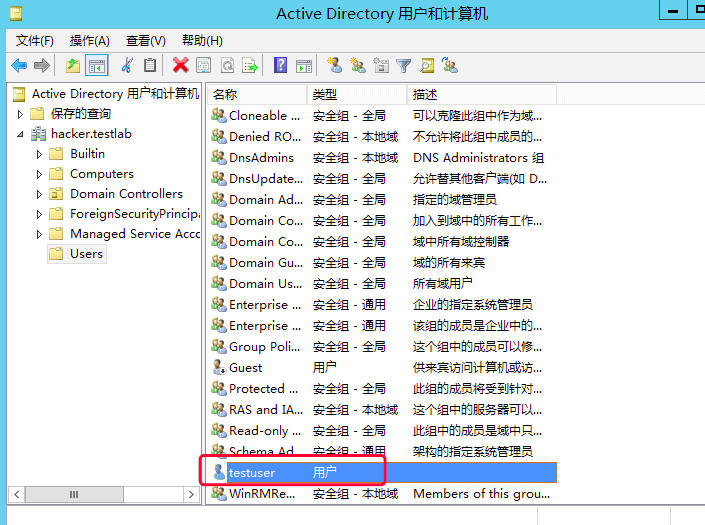Click the 指定的域管理员 description

click(455, 199)
